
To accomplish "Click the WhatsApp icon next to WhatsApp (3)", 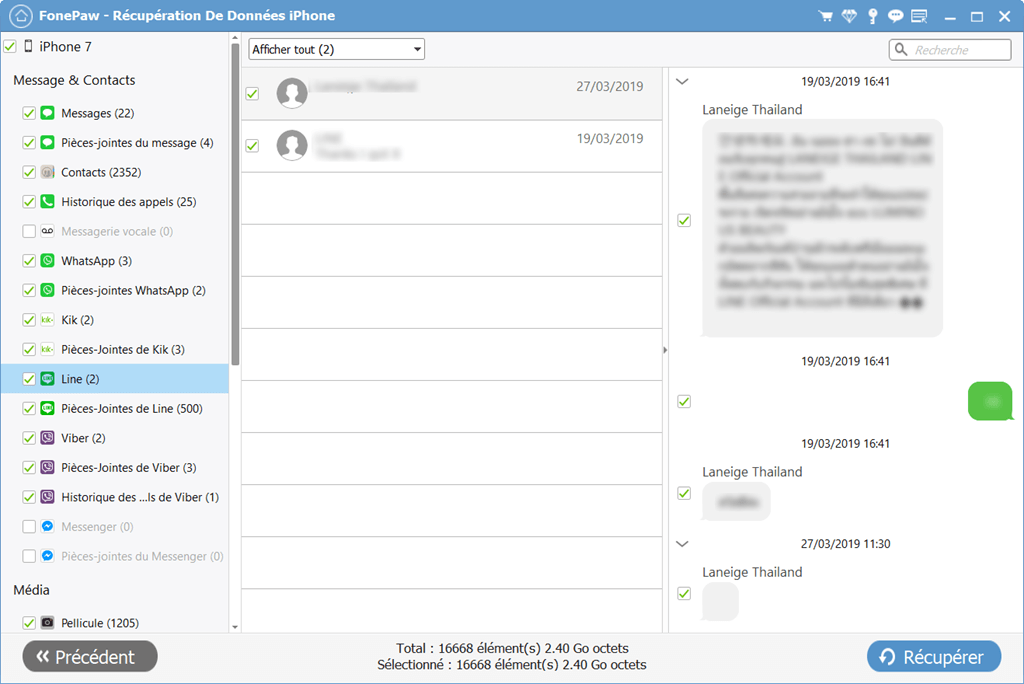I will (x=48, y=261).
